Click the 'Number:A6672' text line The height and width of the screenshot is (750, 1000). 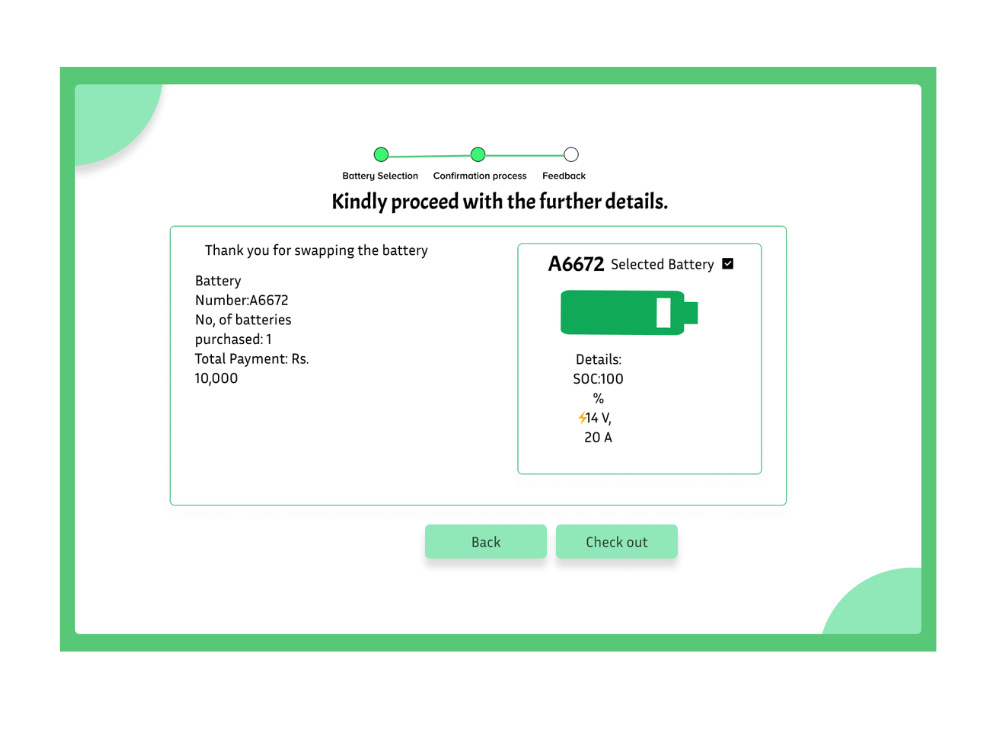pyautogui.click(x=242, y=300)
